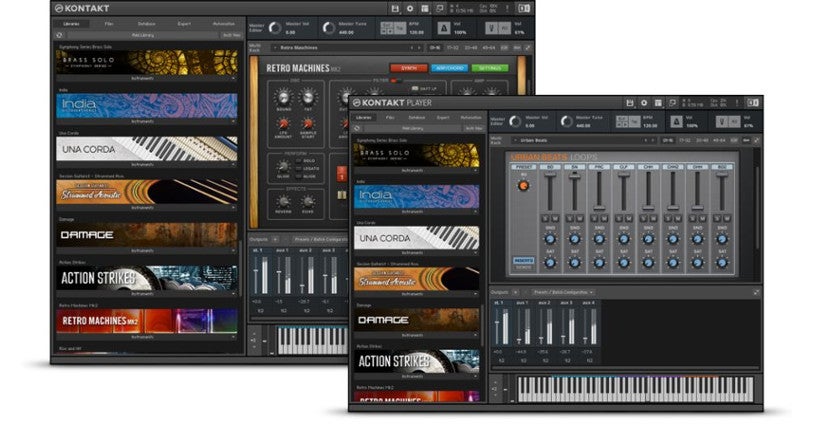Open the save menu in Kontakt Player
Image resolution: width=813 pixels, height=424 pixels.
pos(629,103)
